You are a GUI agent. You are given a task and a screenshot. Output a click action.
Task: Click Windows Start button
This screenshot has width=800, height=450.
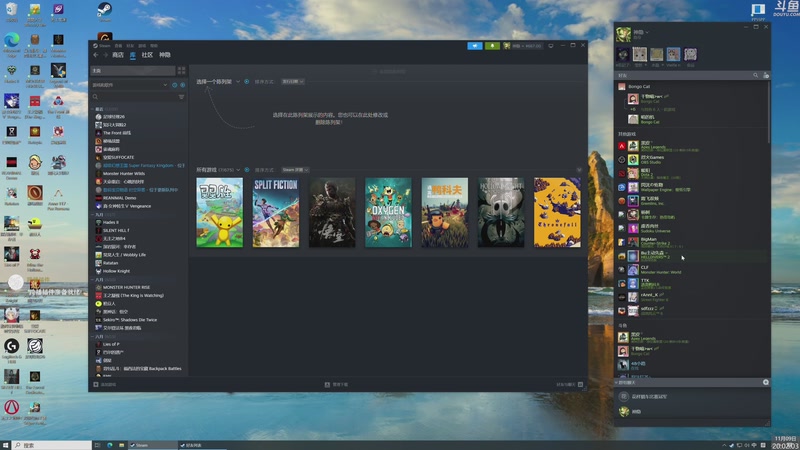point(6,445)
